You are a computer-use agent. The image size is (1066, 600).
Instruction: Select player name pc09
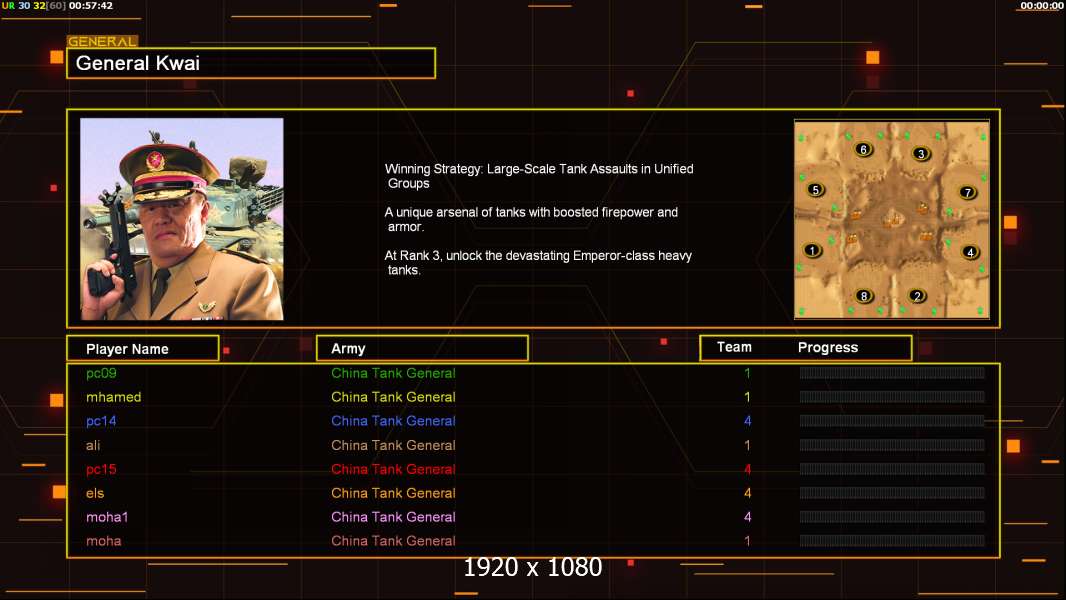[101, 373]
